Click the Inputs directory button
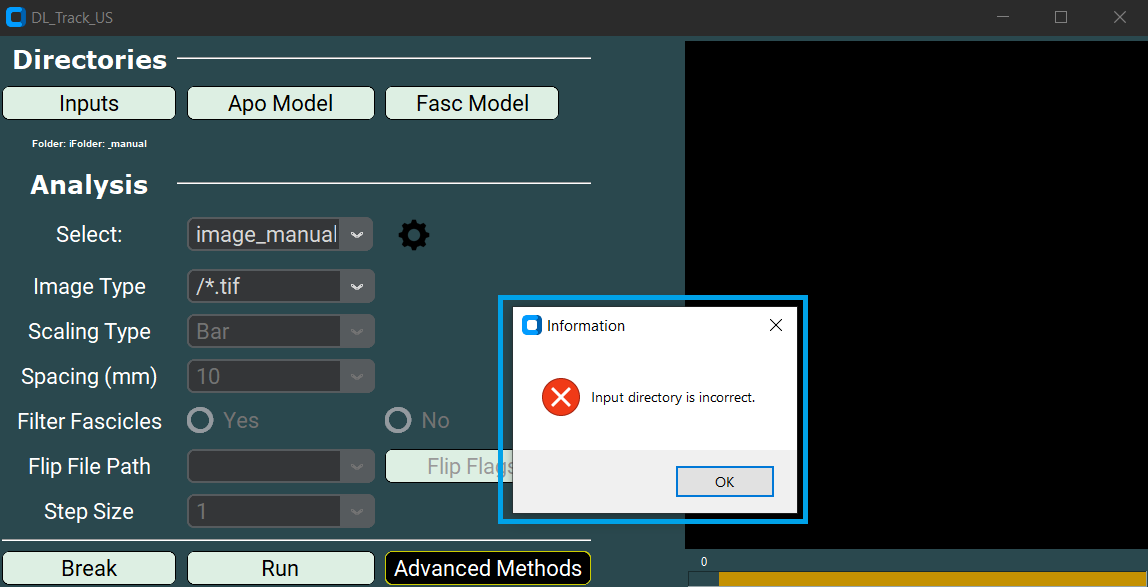1148x587 pixels. tap(89, 103)
